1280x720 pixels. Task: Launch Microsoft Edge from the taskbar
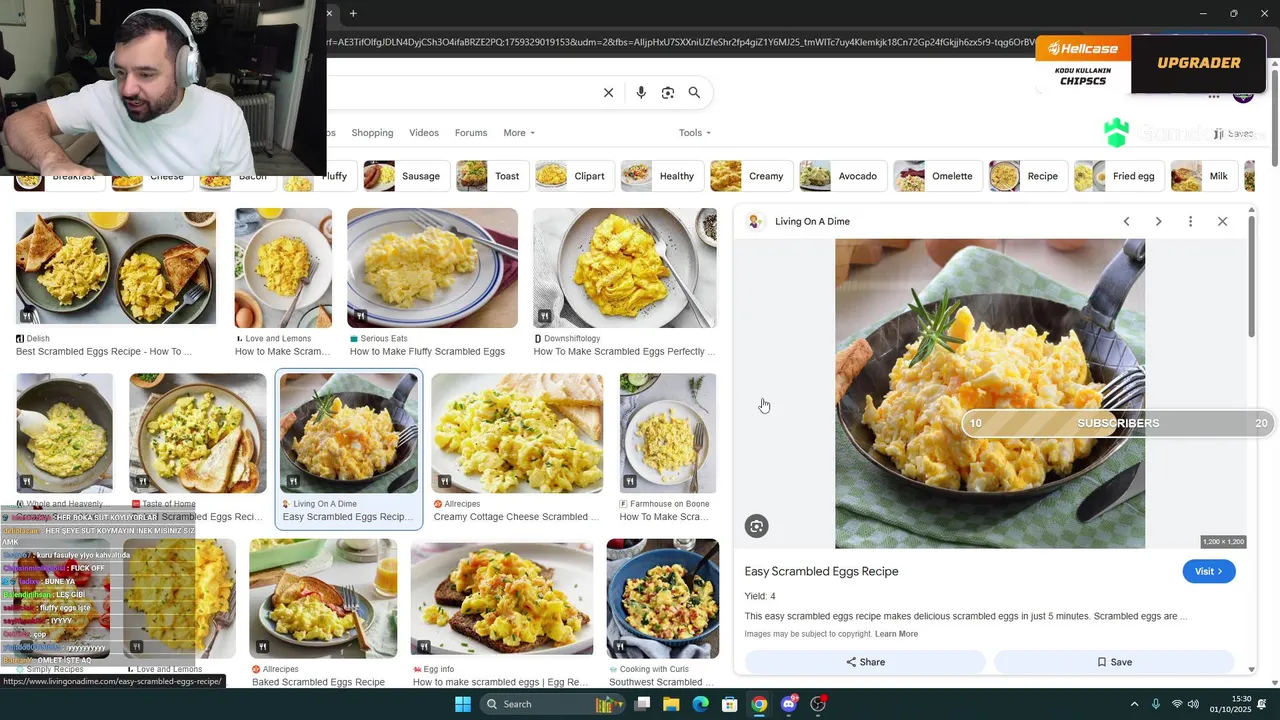[x=701, y=704]
